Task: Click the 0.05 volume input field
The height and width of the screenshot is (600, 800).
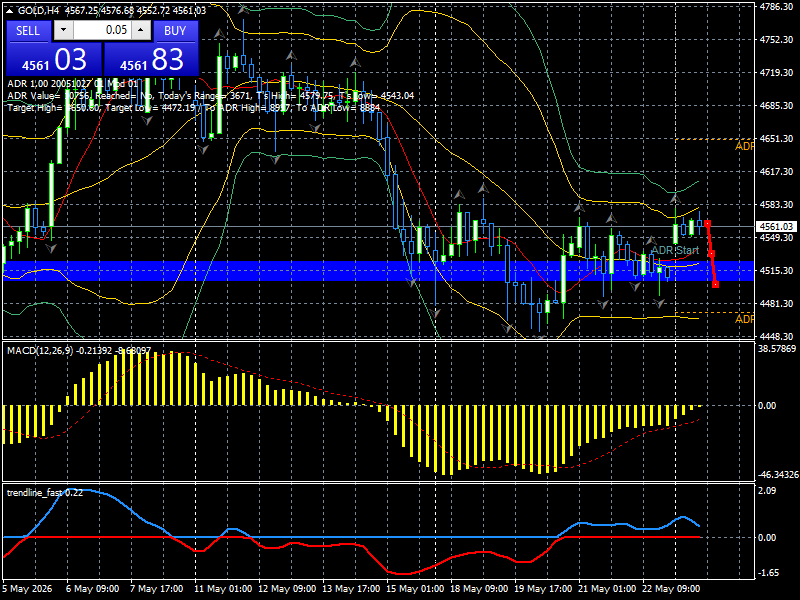Action: tap(102, 30)
